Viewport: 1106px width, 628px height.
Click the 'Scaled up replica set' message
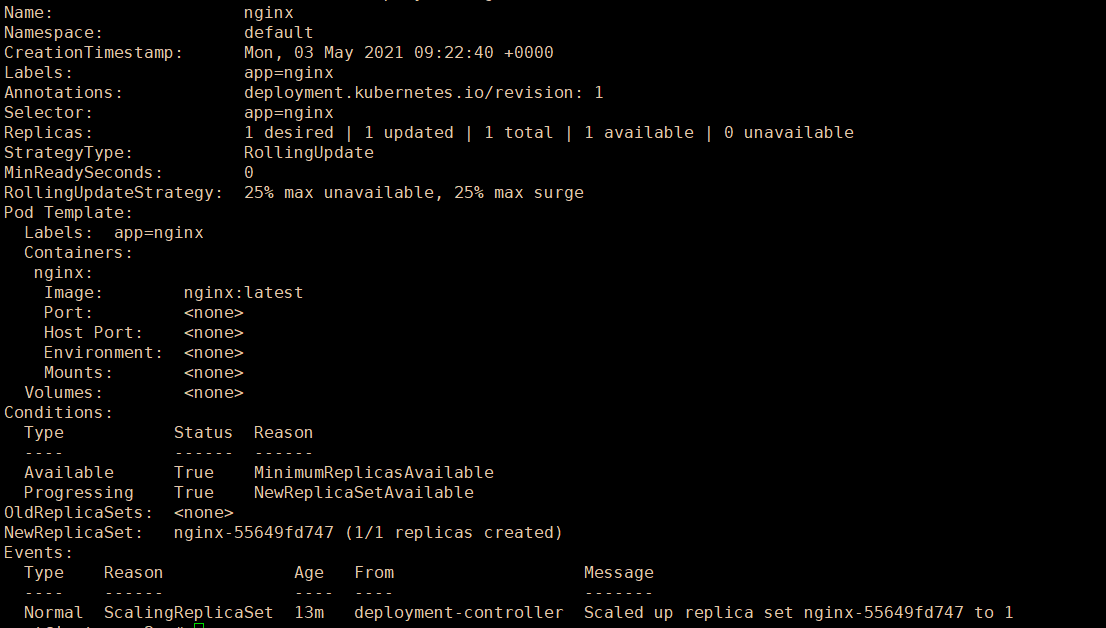pos(688,613)
